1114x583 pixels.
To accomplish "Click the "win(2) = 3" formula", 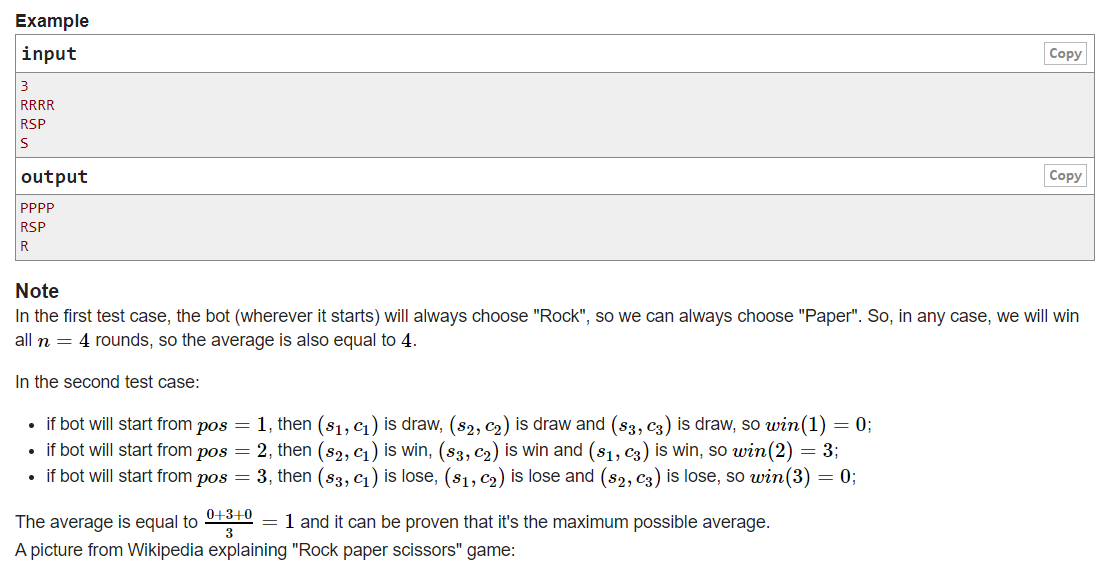I will pos(785,450).
